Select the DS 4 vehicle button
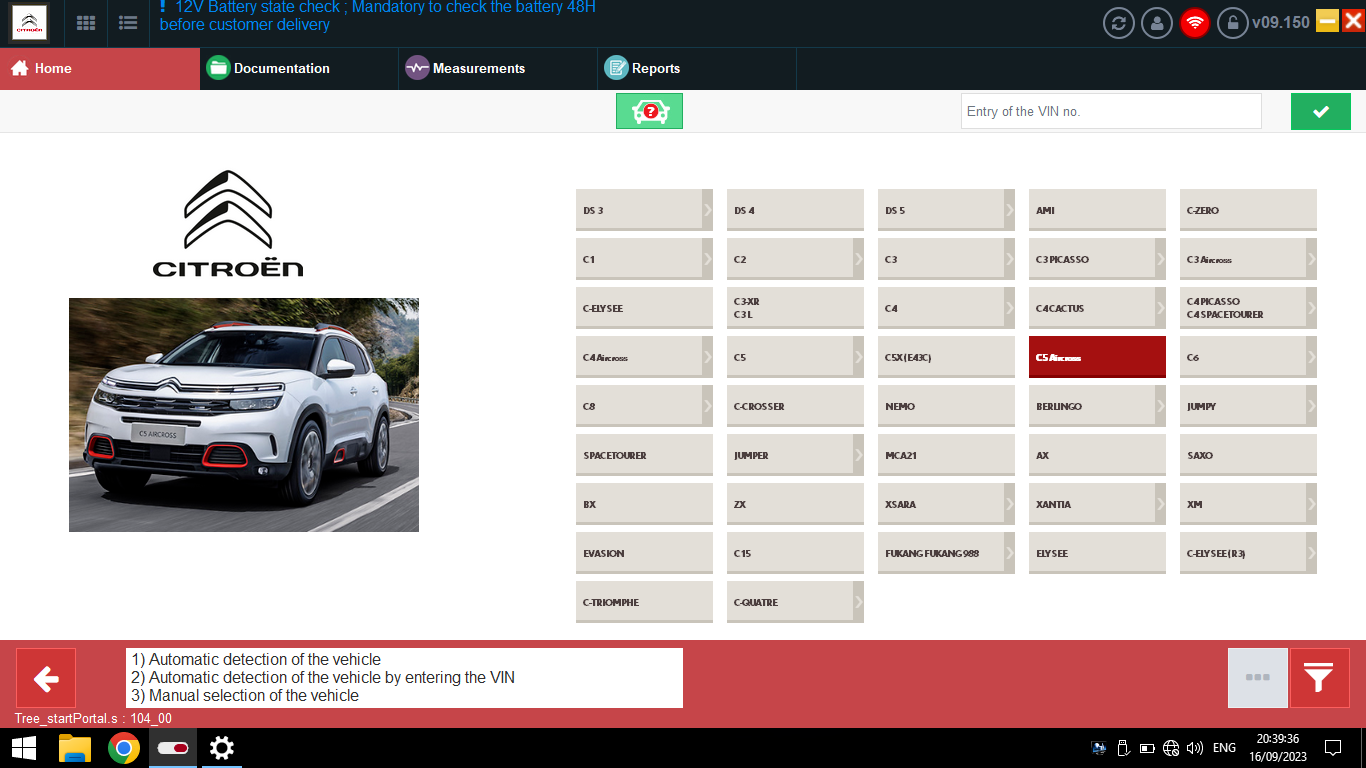Viewport: 1366px width, 768px height. (x=795, y=210)
